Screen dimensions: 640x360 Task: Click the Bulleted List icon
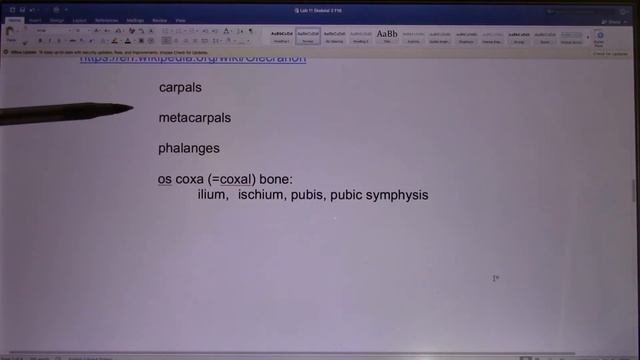165,31
